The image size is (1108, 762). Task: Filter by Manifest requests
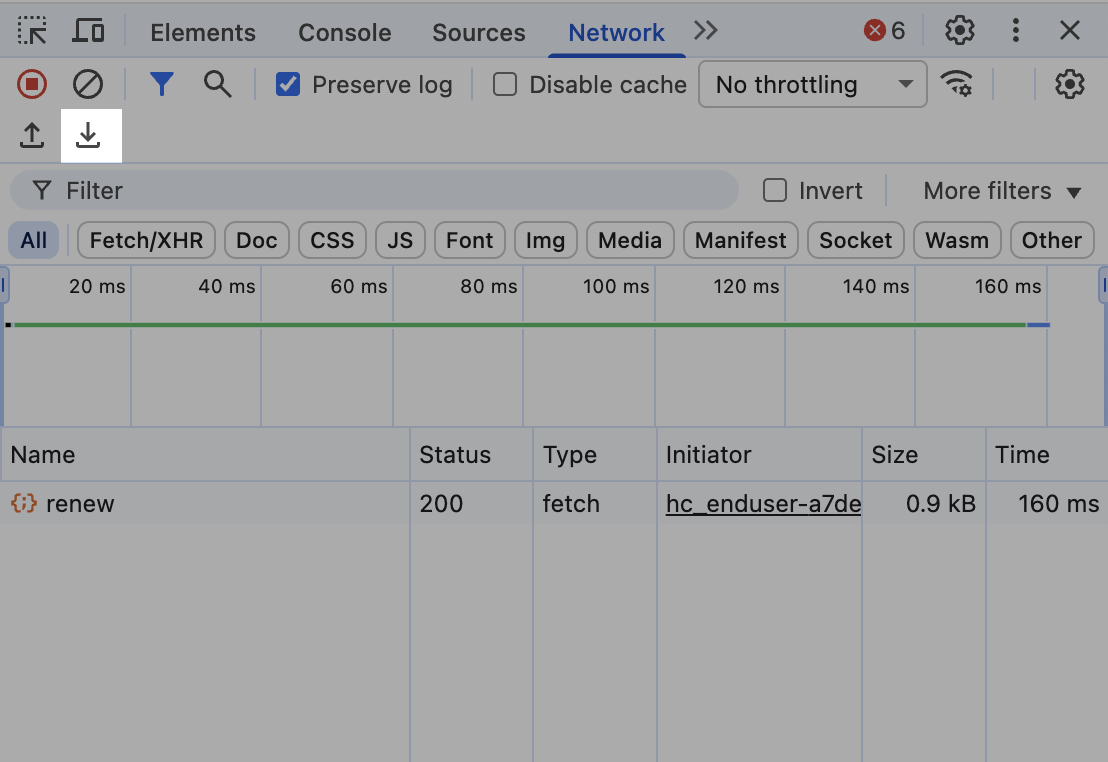click(x=741, y=240)
